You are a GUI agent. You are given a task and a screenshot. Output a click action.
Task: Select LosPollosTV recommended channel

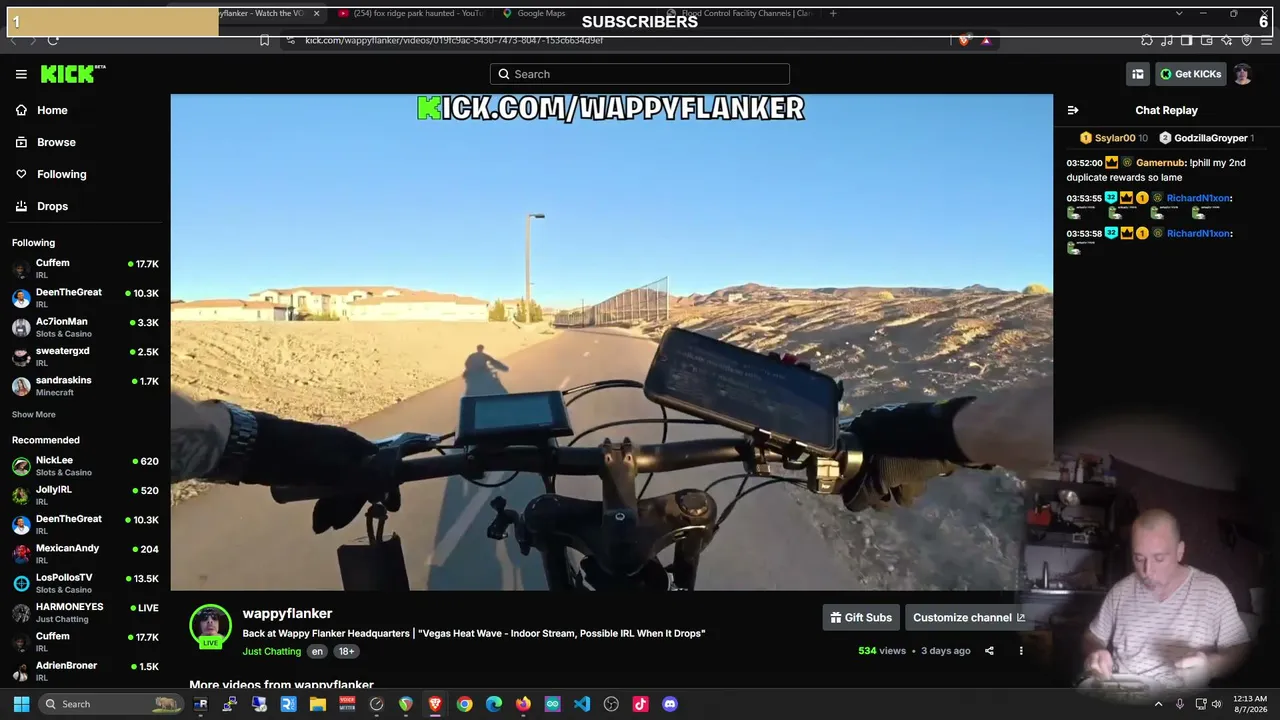(85, 582)
